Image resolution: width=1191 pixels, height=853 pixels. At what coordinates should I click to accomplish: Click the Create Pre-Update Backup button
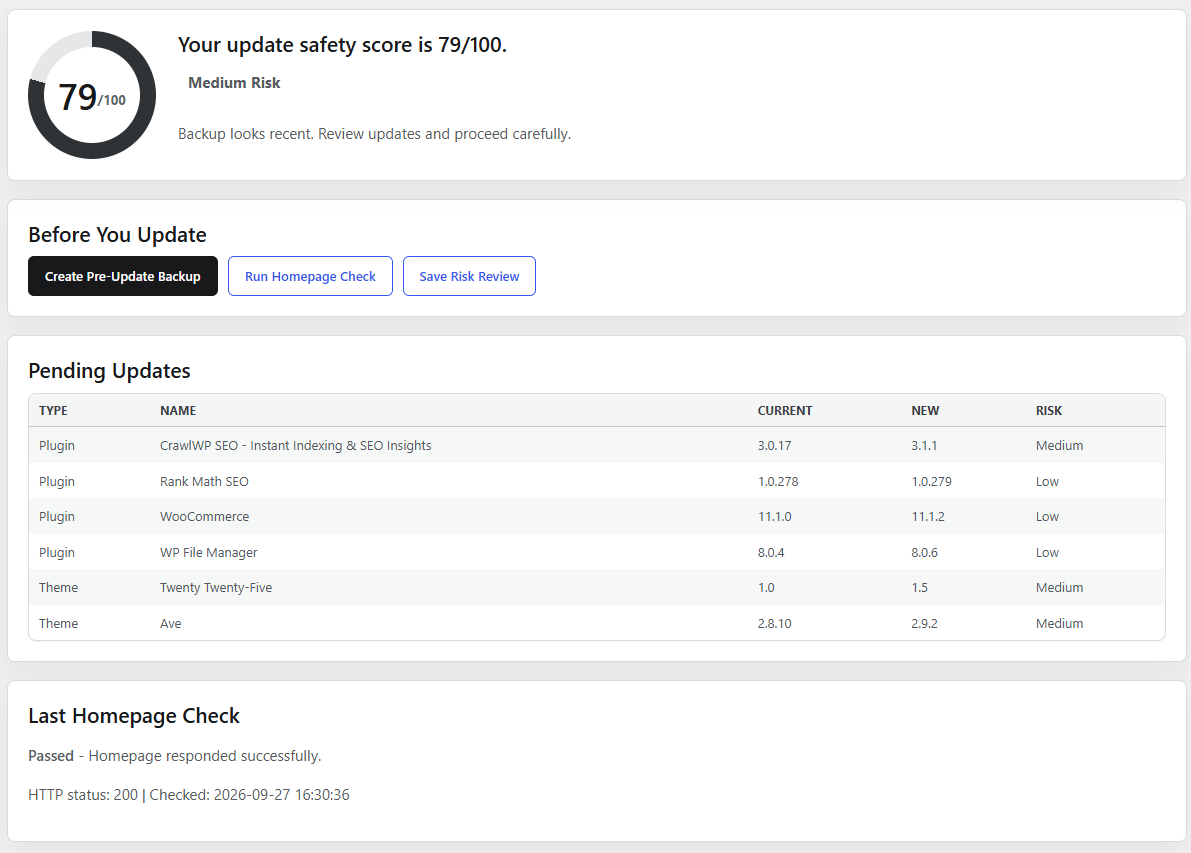[123, 276]
